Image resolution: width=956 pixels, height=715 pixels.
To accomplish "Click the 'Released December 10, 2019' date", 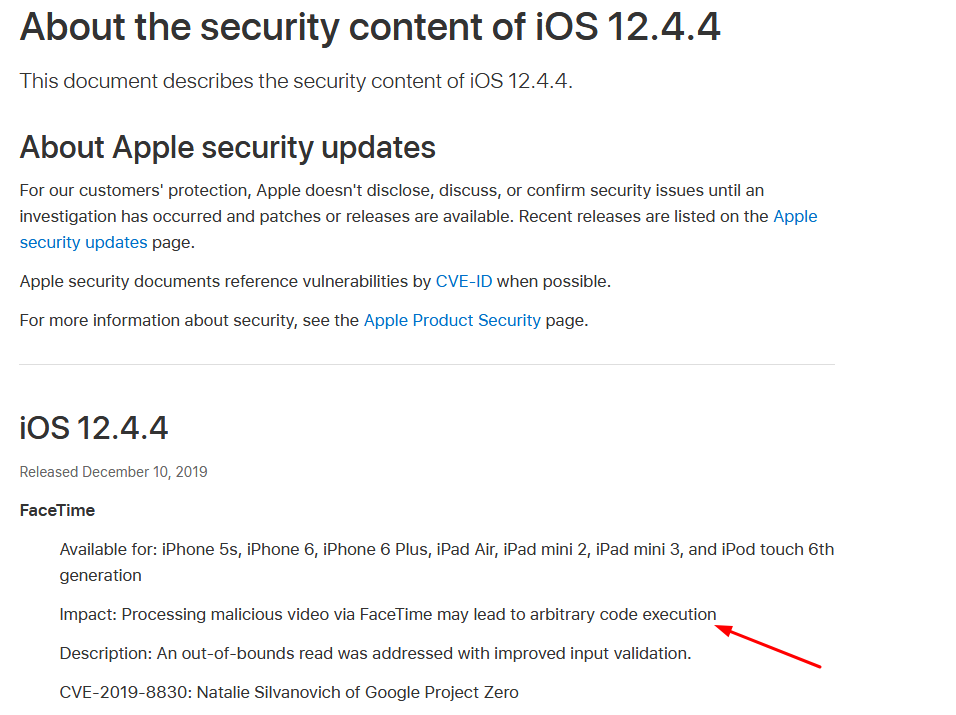I will 113,472.
